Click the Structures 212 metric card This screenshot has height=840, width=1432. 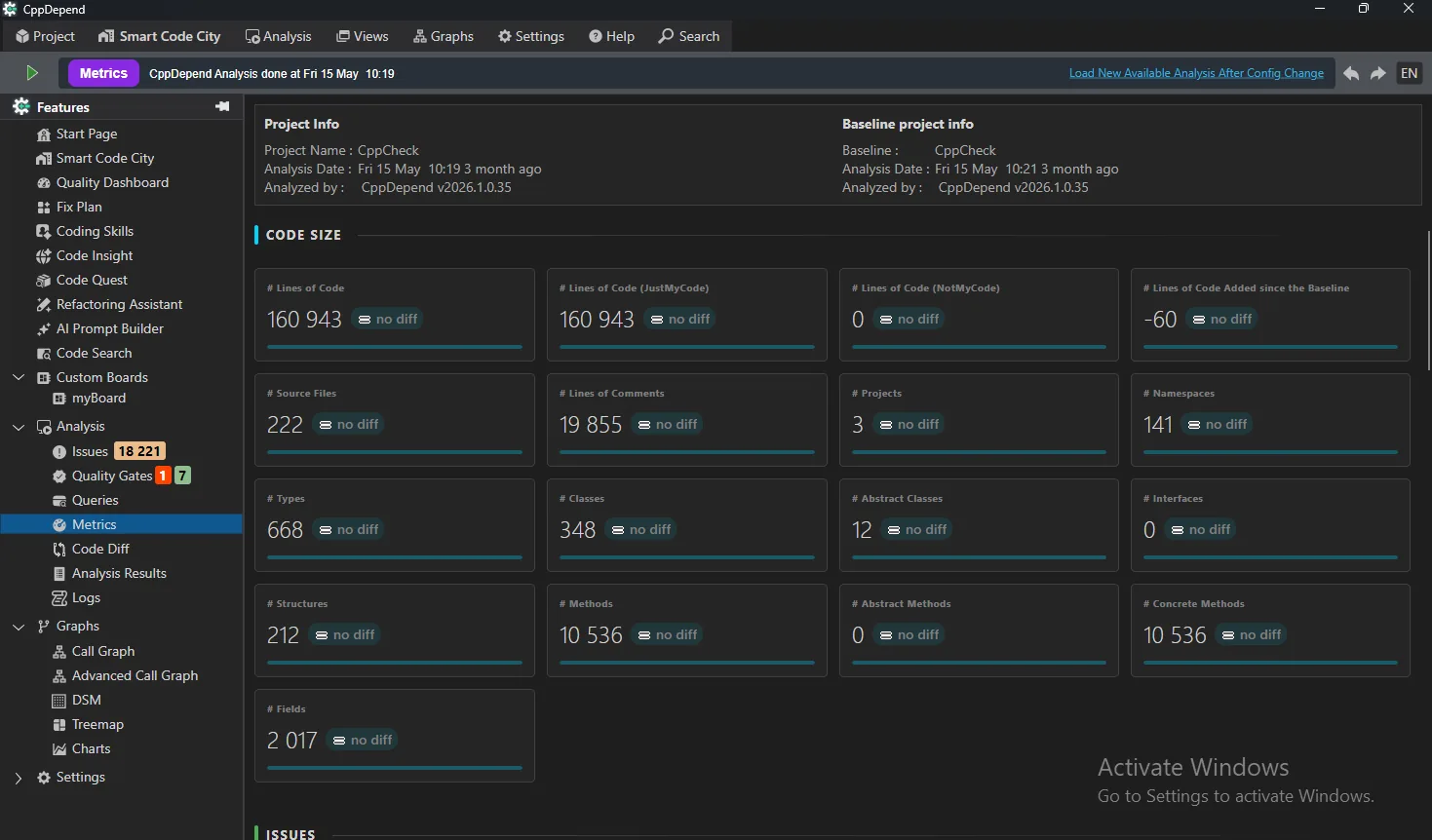395,630
